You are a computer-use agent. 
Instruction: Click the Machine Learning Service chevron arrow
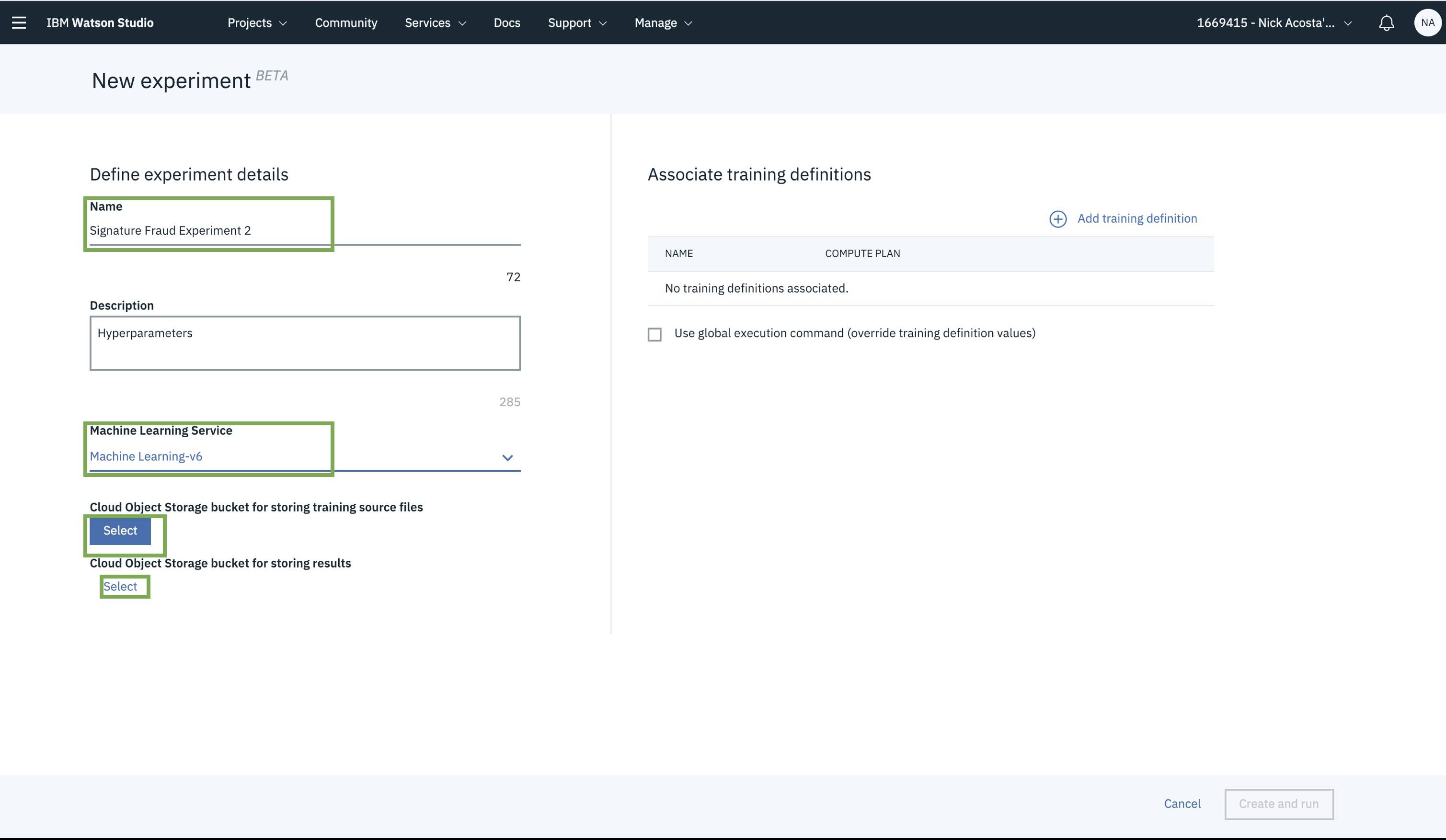[x=507, y=457]
